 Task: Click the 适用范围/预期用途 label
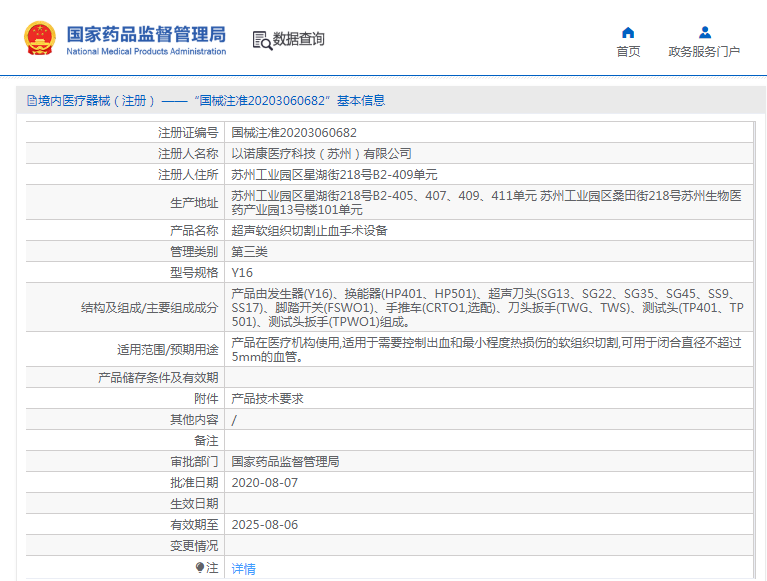(167, 350)
